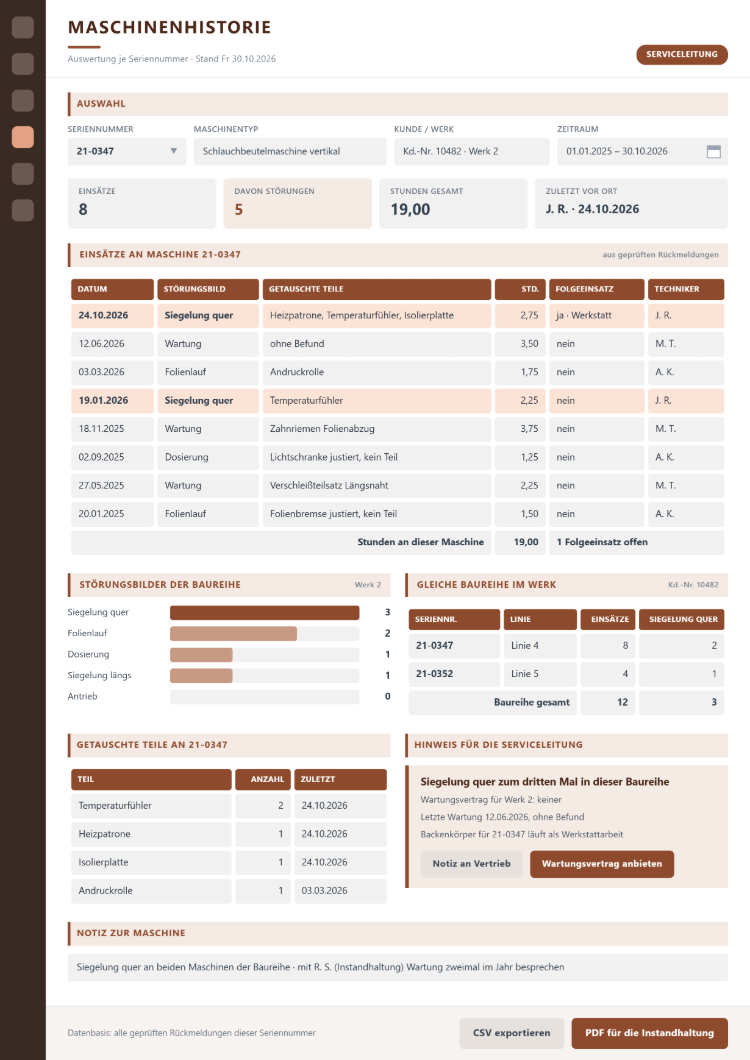Sort by Siegelung quer column header

(x=682, y=619)
